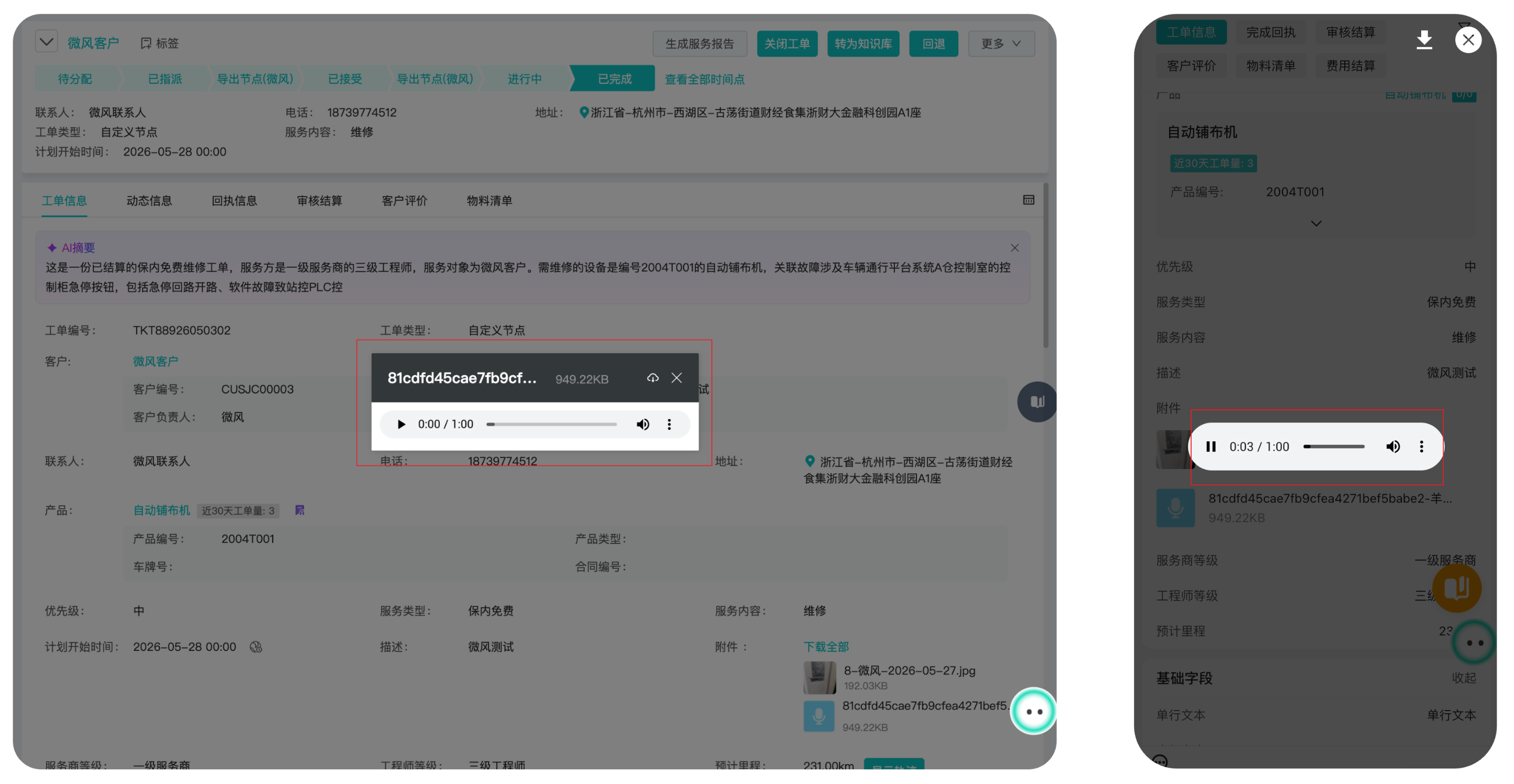Open 微风客户 link in customer field

155,361
